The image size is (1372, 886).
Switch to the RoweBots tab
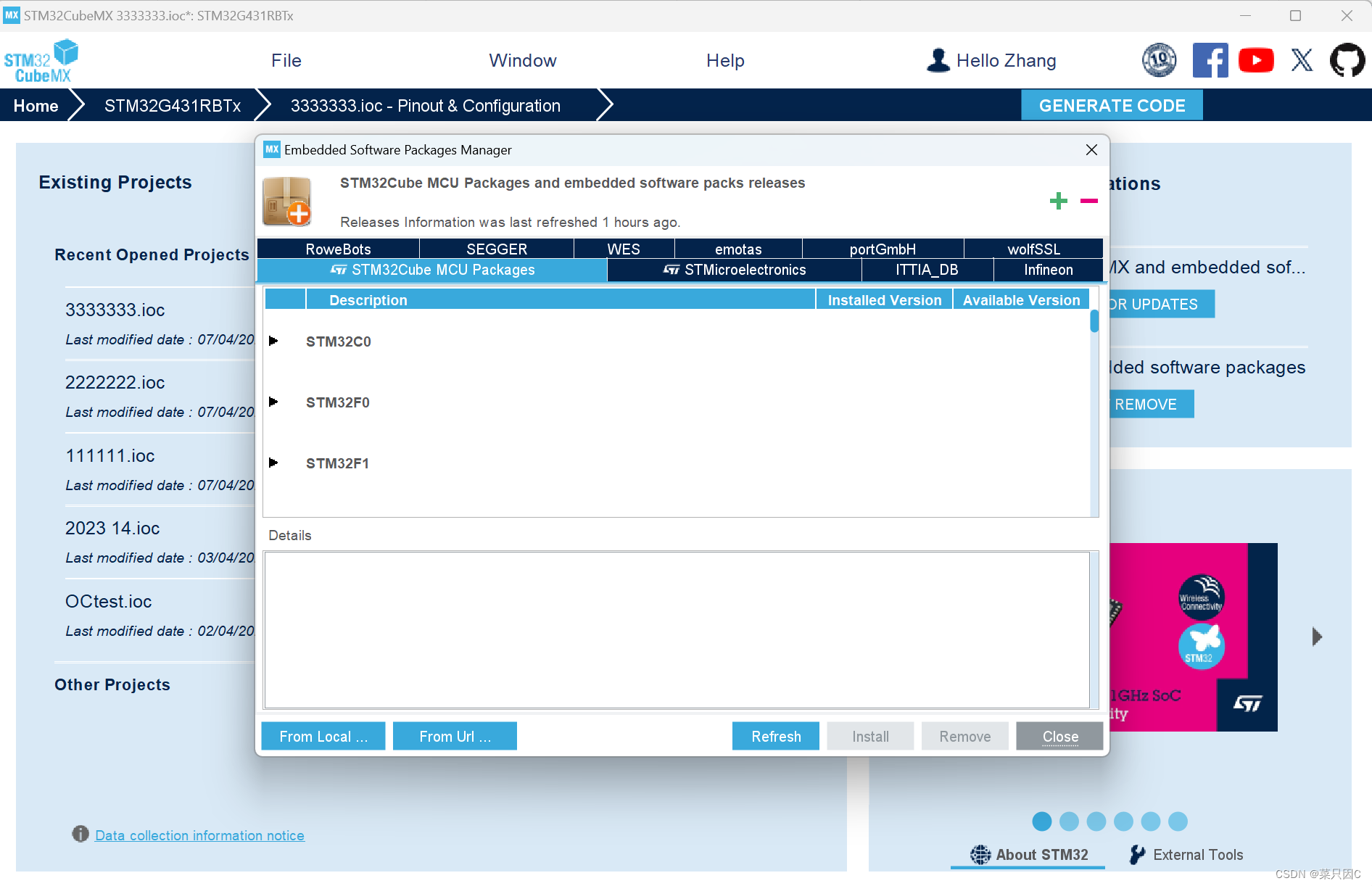tap(338, 249)
